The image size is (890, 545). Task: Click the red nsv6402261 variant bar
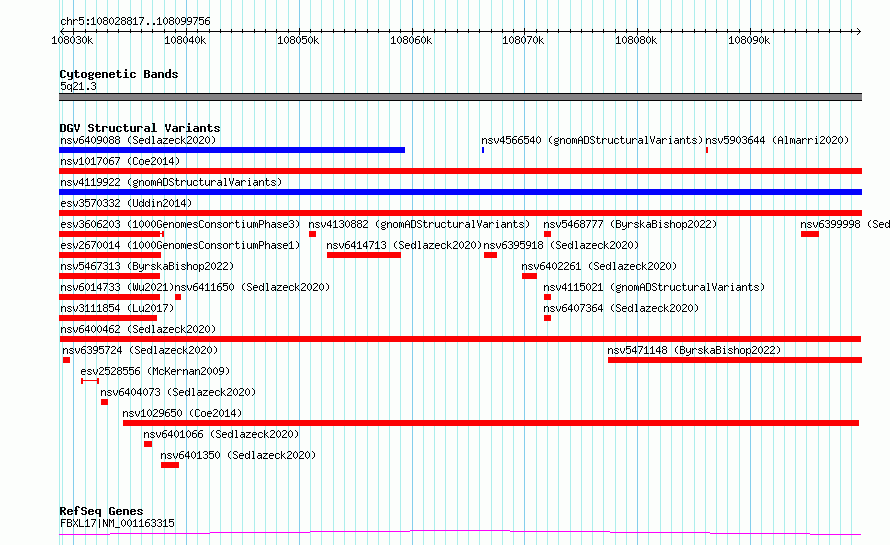click(x=530, y=276)
